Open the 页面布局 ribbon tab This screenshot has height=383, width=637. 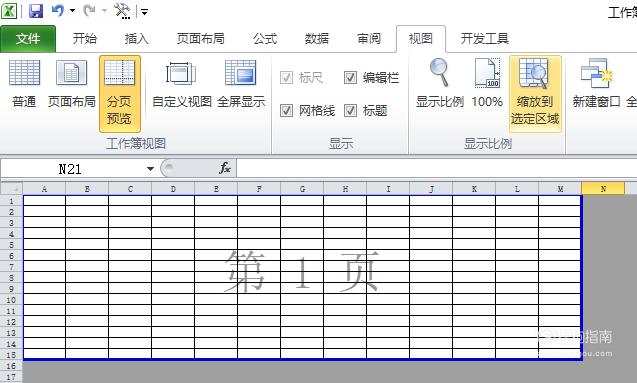pyautogui.click(x=201, y=39)
